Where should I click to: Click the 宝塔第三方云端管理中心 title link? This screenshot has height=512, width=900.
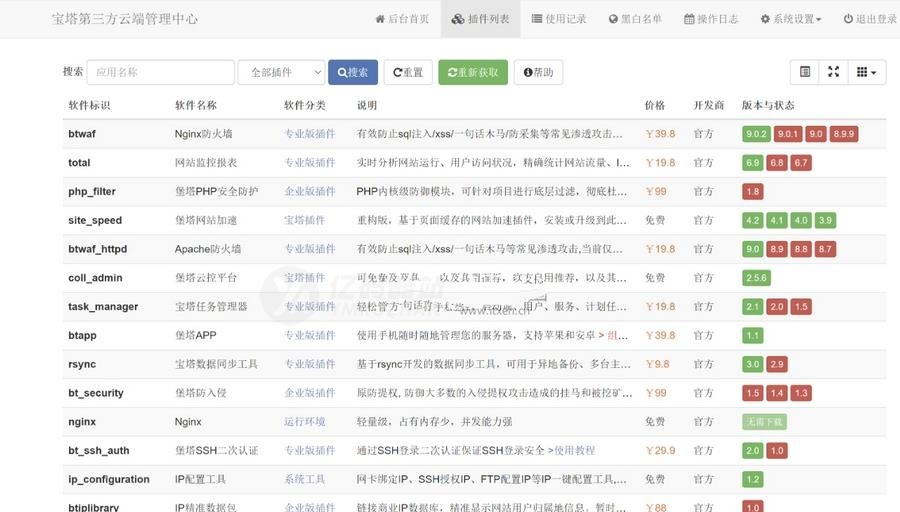[x=125, y=19]
